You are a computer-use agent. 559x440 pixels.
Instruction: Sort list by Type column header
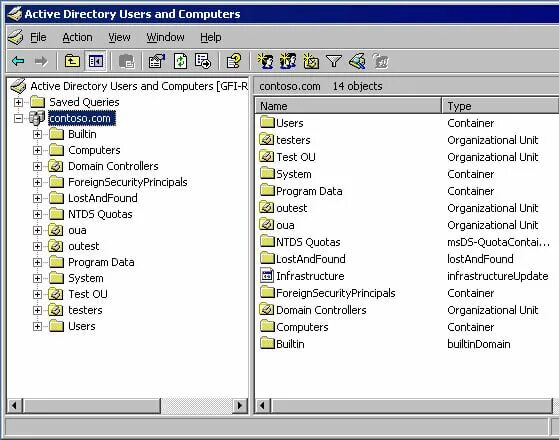click(500, 106)
